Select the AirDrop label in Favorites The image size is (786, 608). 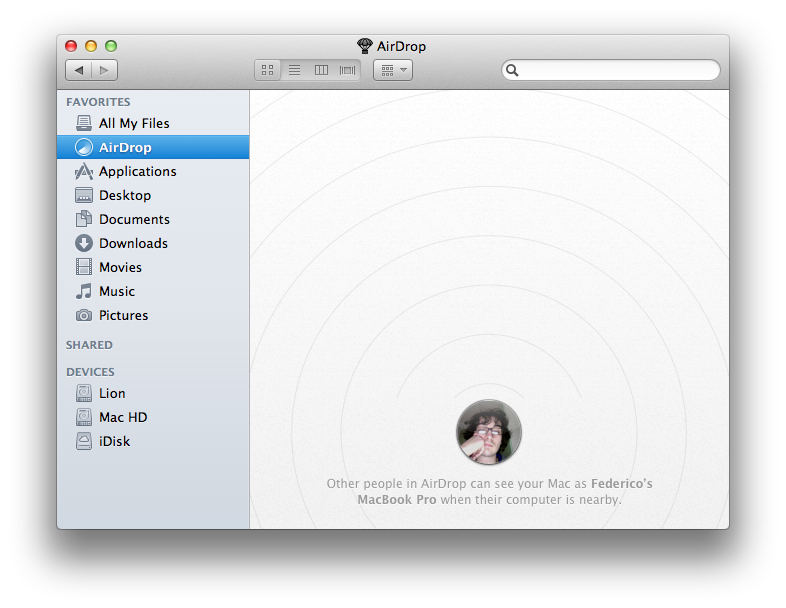click(125, 147)
